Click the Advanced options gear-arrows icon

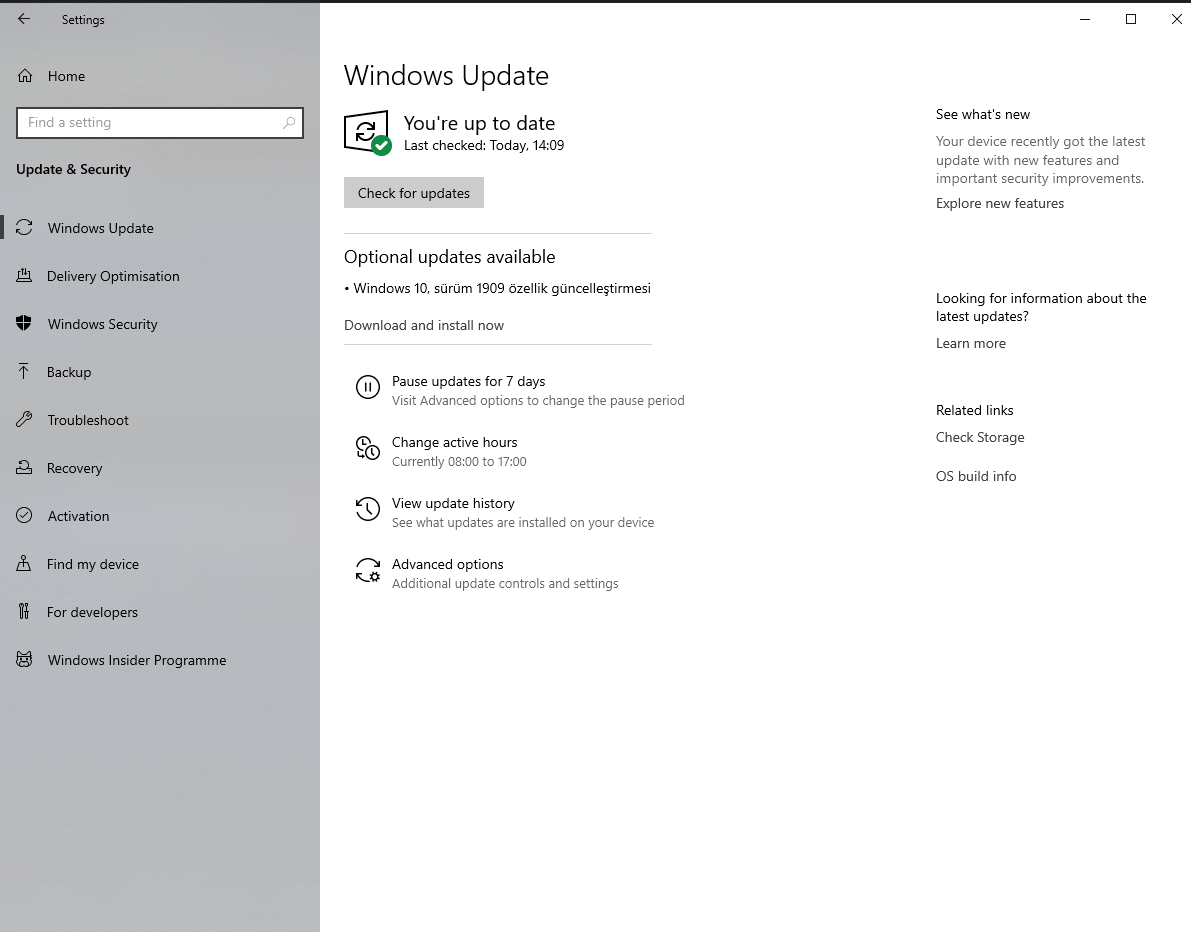click(368, 570)
